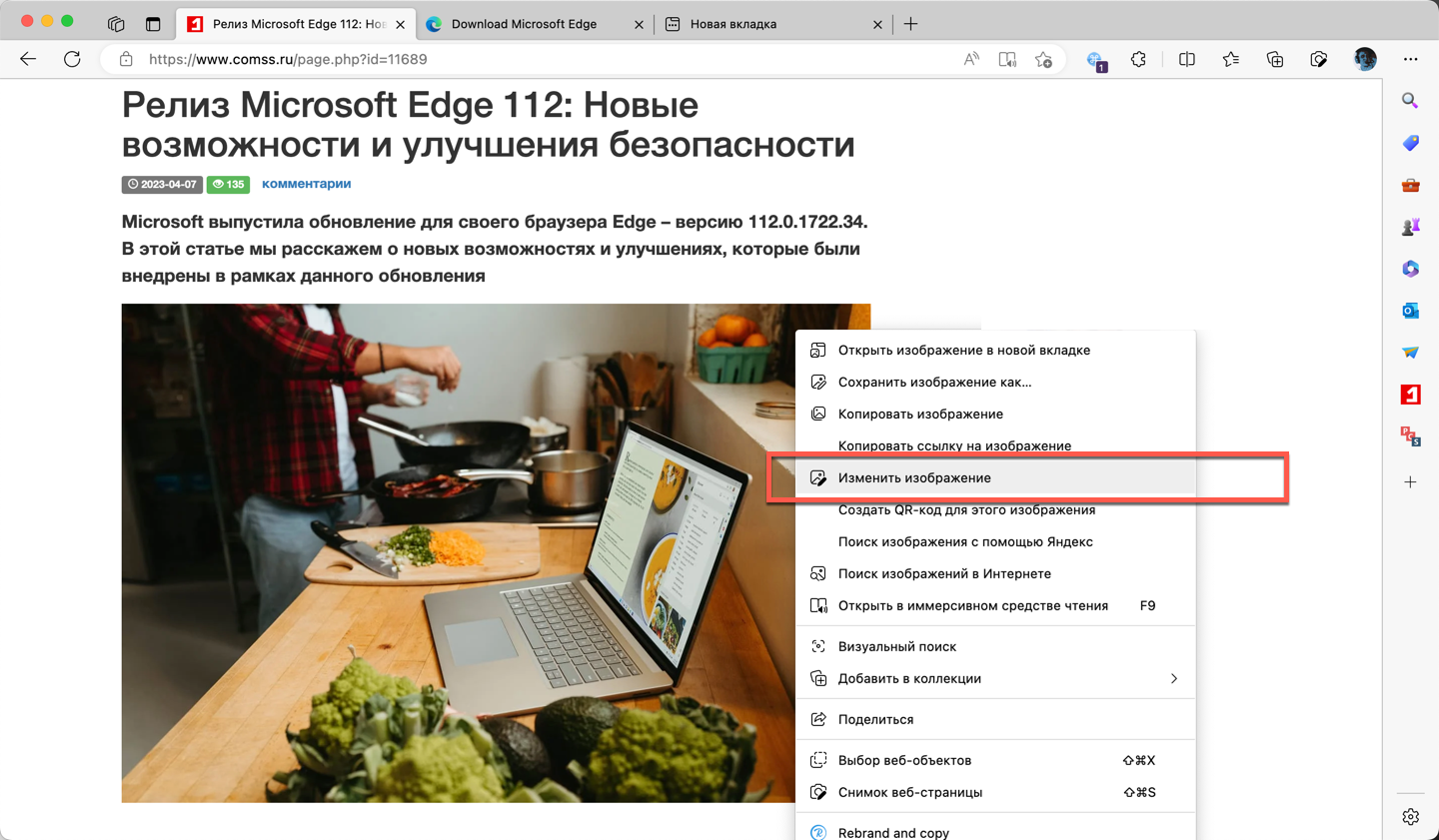The image size is (1439, 840).
Task: Open the red Comss site in sidebar
Action: [1410, 395]
